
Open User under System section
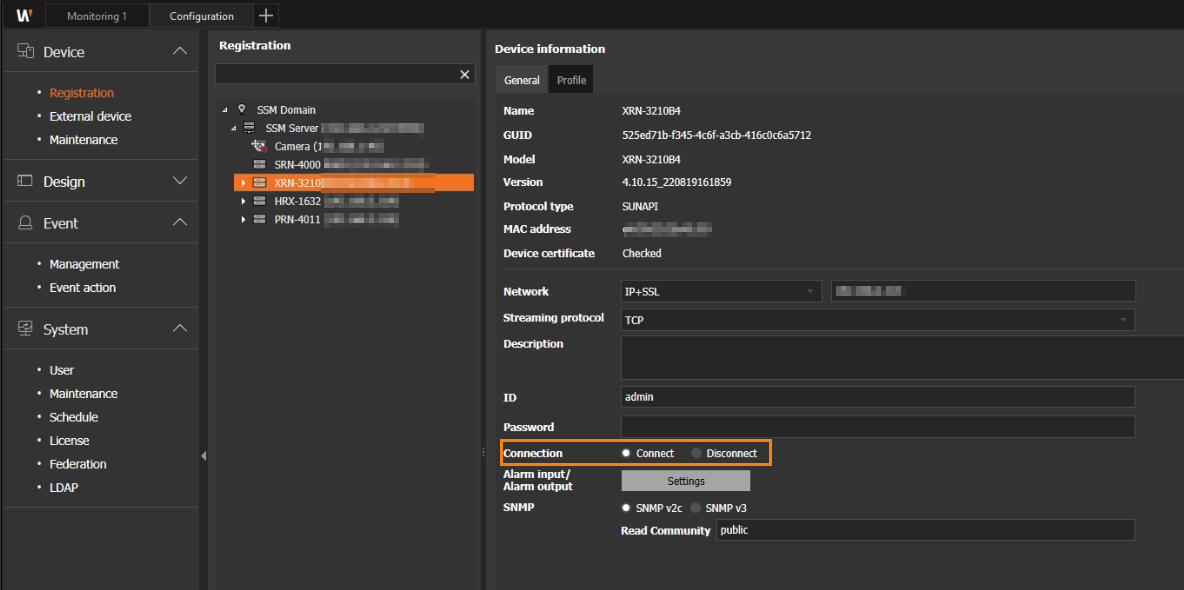(x=62, y=370)
